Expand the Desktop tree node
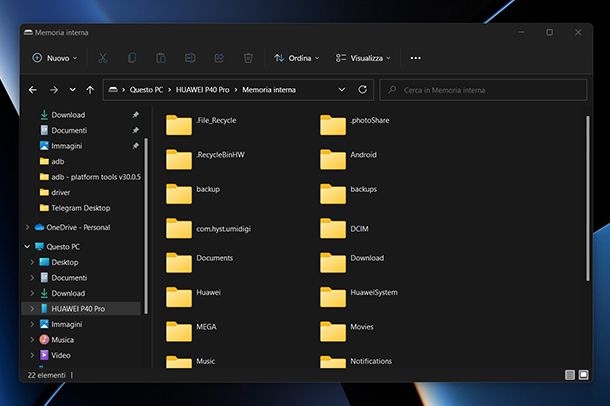This screenshot has height=406, width=610. [32, 262]
